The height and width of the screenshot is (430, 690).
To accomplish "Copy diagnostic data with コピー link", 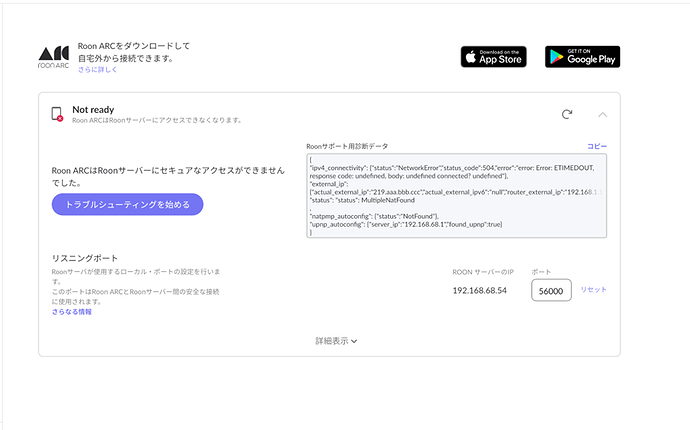I will tap(597, 146).
